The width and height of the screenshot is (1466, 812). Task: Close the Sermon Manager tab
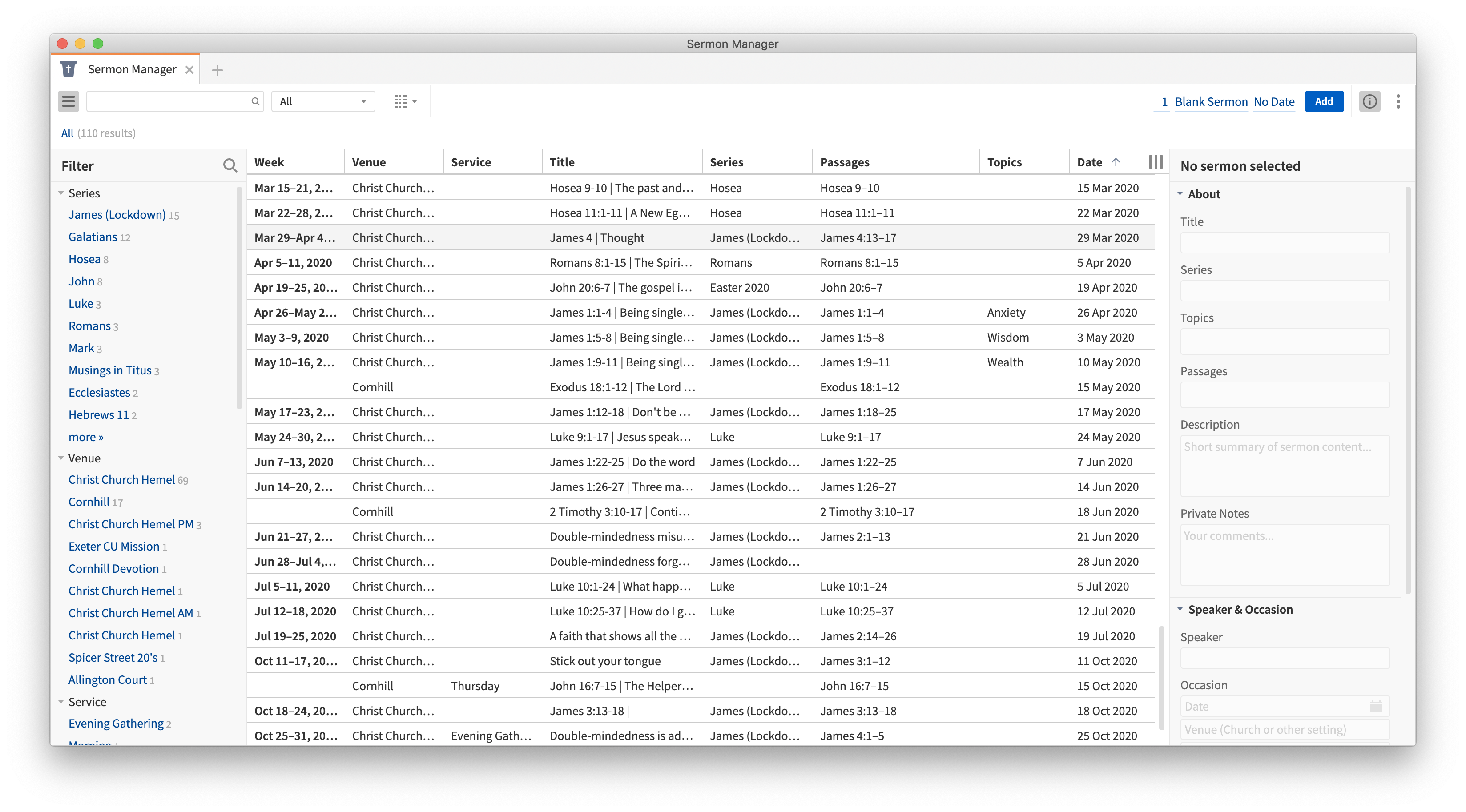click(189, 69)
